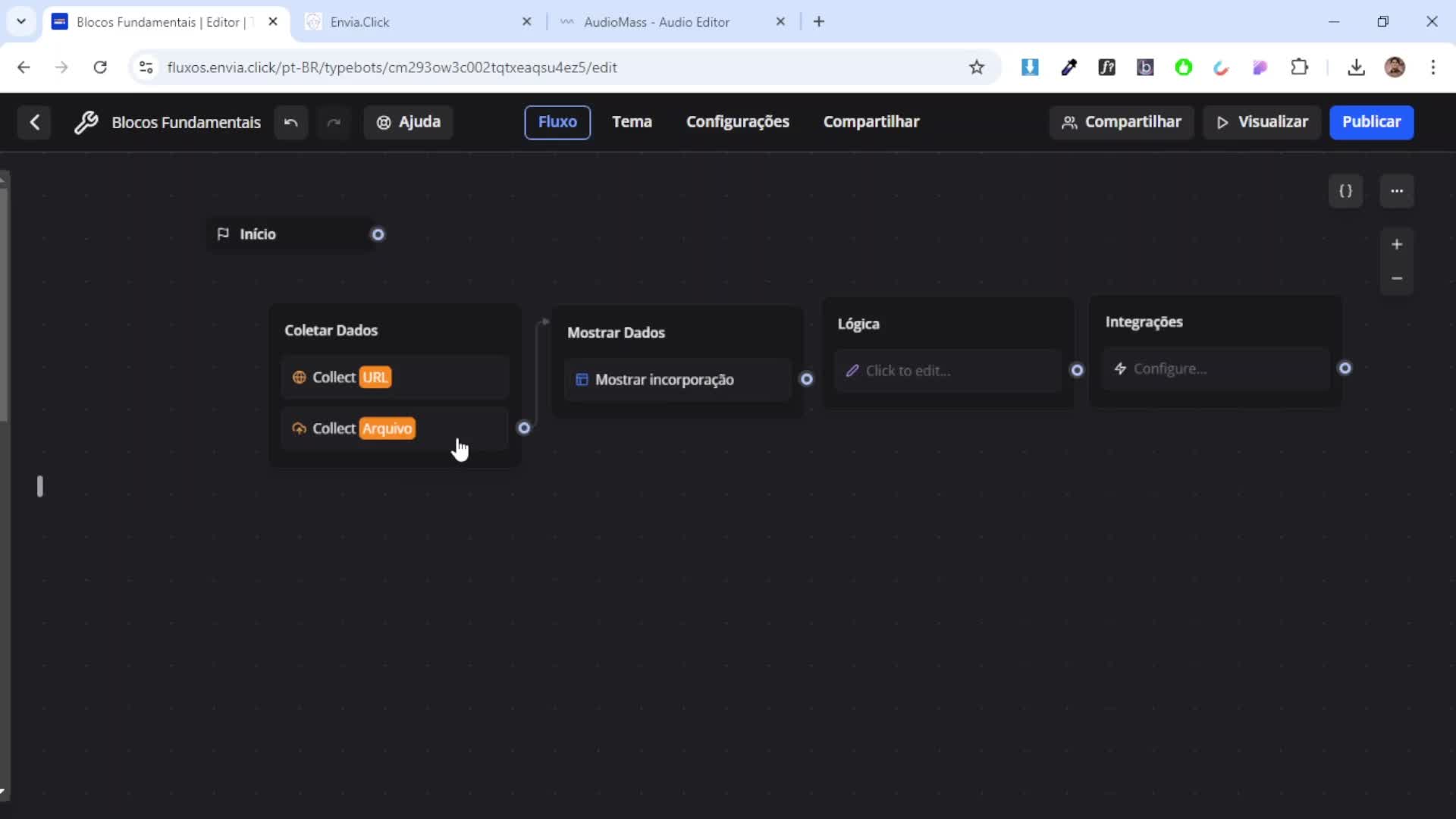This screenshot has width=1456, height=819.
Task: Switch to the Tema tab
Action: (632, 121)
